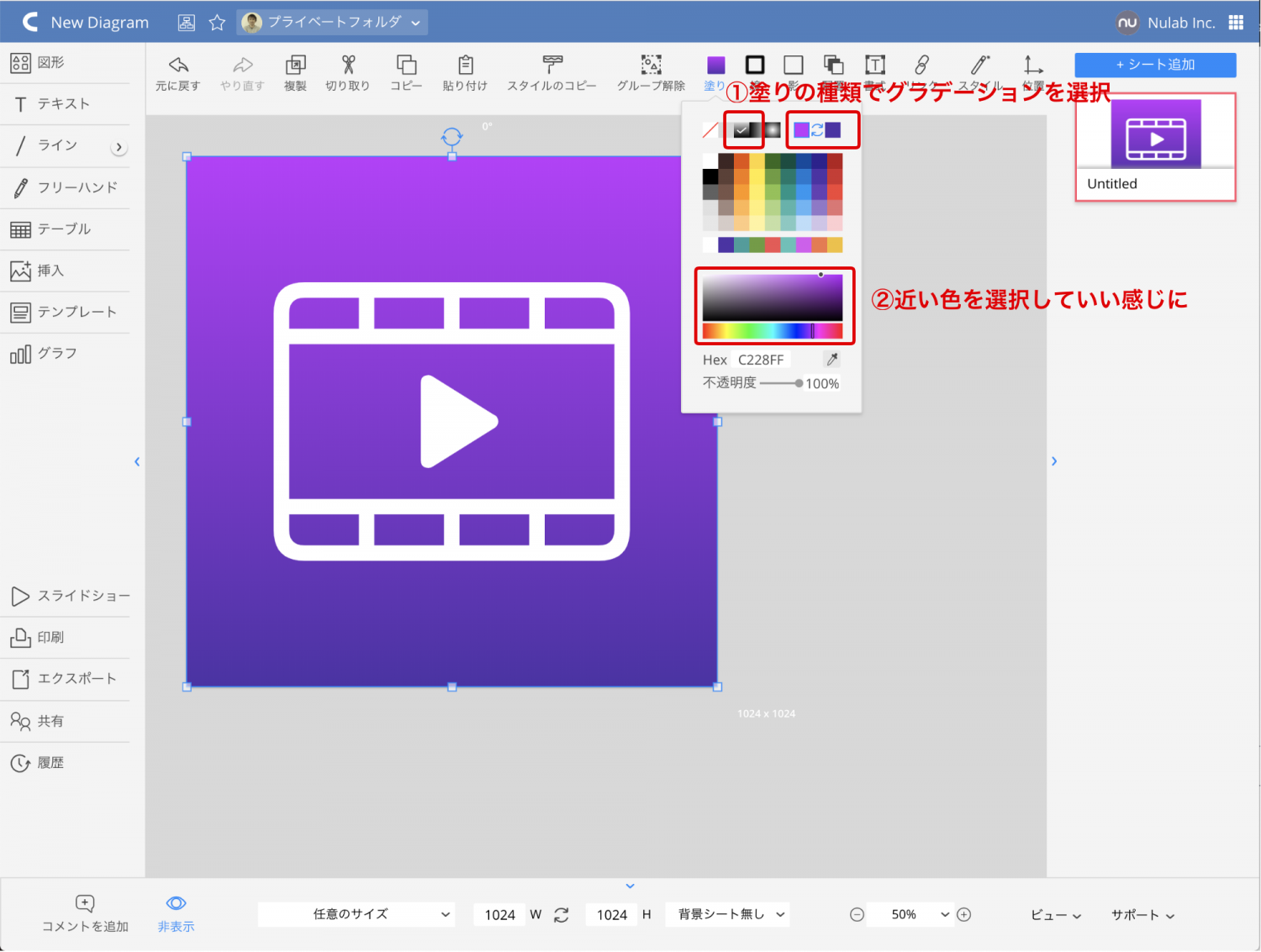Expand the 背景シート無し dropdown

pyautogui.click(x=728, y=914)
